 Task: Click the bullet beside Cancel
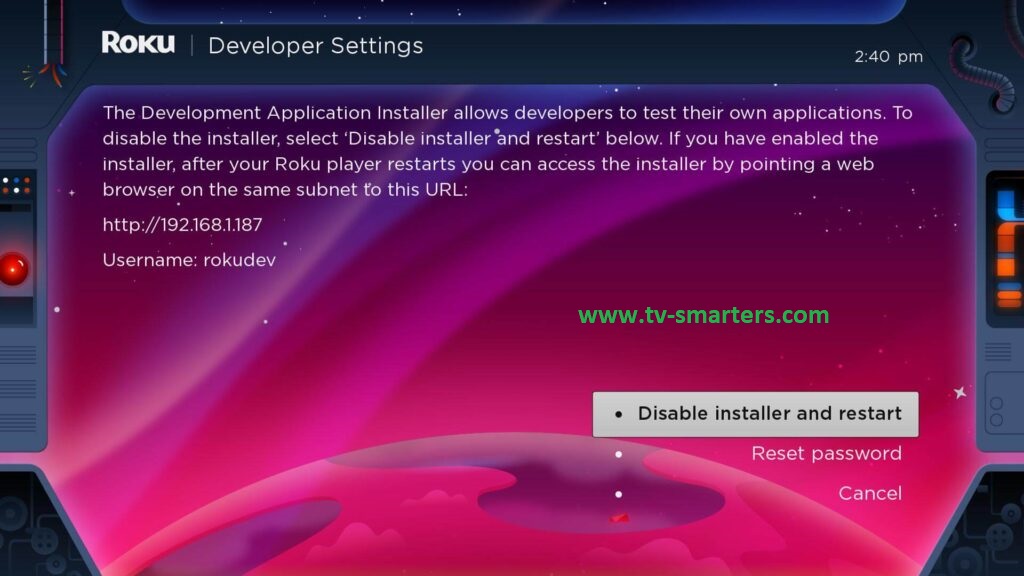point(618,494)
